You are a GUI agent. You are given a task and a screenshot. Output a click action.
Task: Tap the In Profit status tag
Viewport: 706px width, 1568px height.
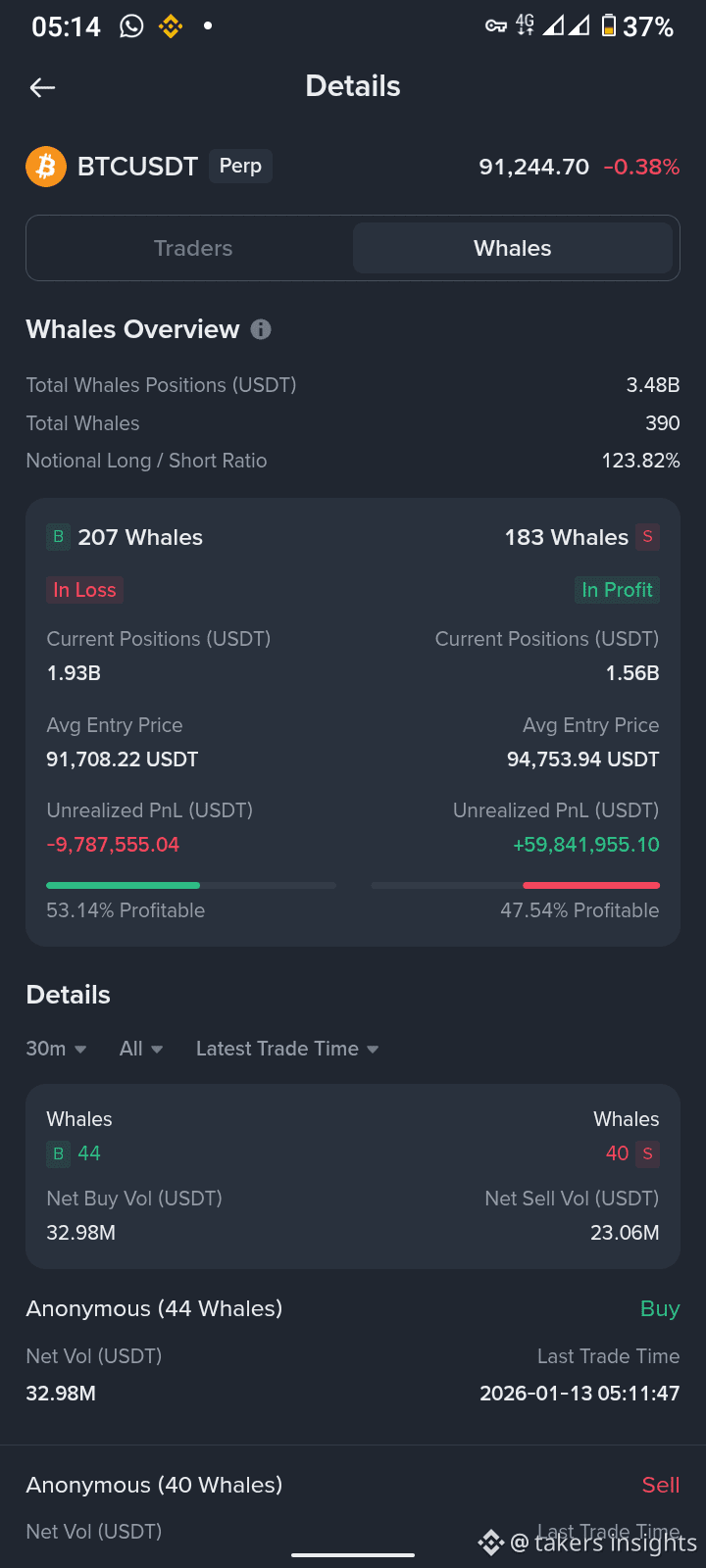coord(616,590)
